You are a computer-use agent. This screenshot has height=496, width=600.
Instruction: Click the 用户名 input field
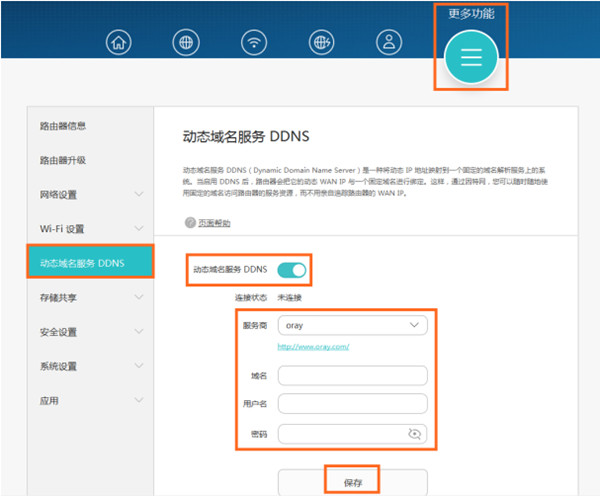352,404
